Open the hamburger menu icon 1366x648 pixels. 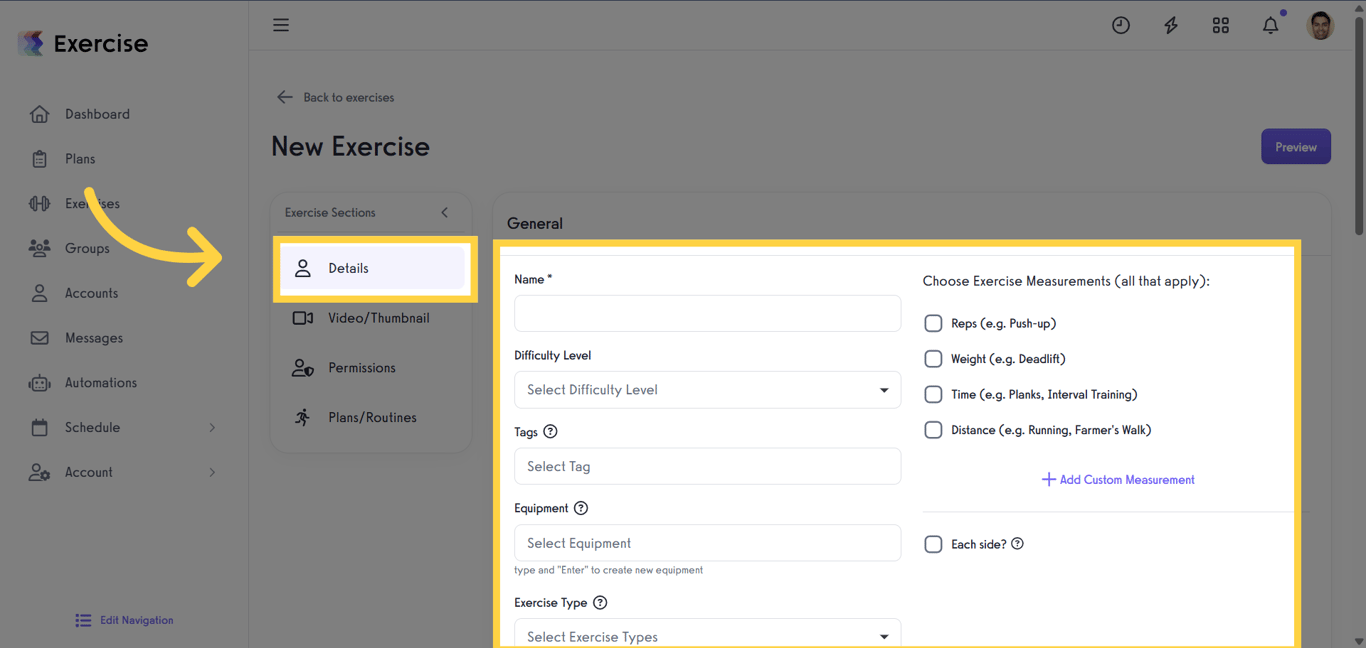pos(281,25)
